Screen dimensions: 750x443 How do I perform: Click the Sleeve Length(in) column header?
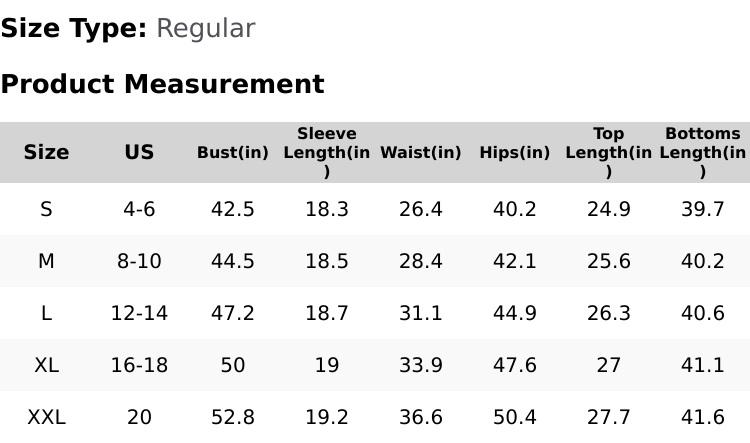tap(327, 153)
